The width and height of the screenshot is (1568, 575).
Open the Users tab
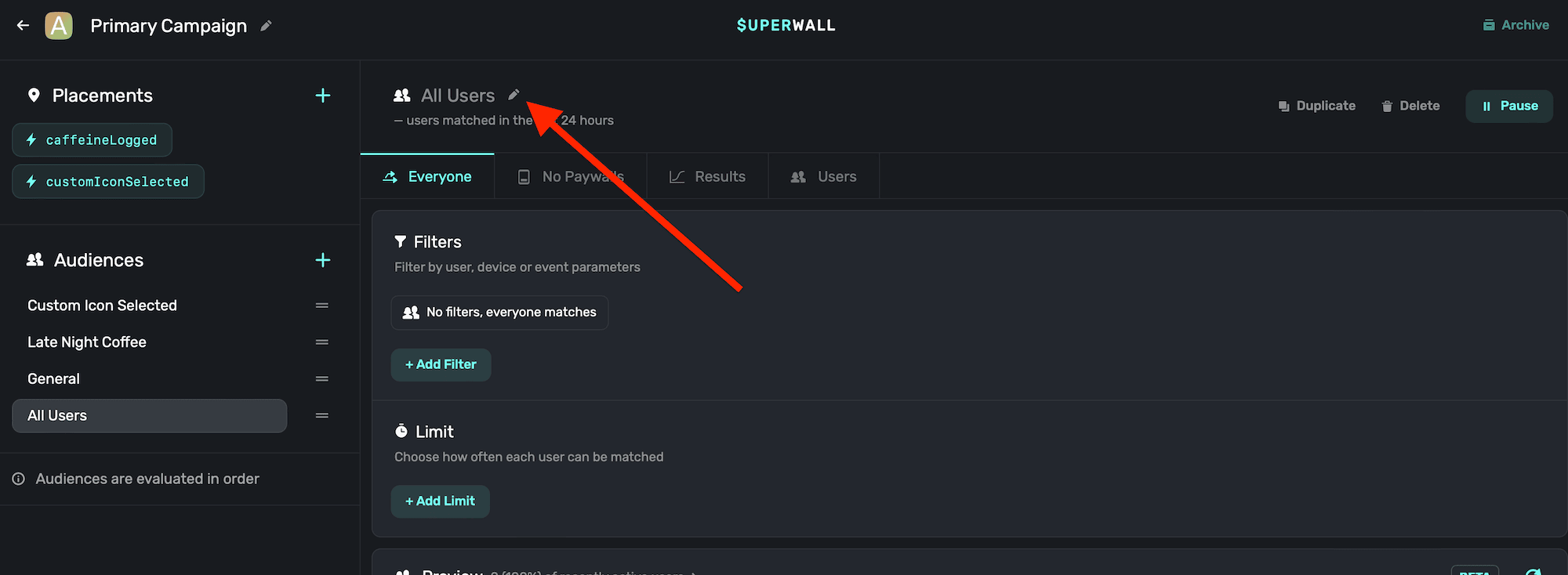click(x=823, y=177)
